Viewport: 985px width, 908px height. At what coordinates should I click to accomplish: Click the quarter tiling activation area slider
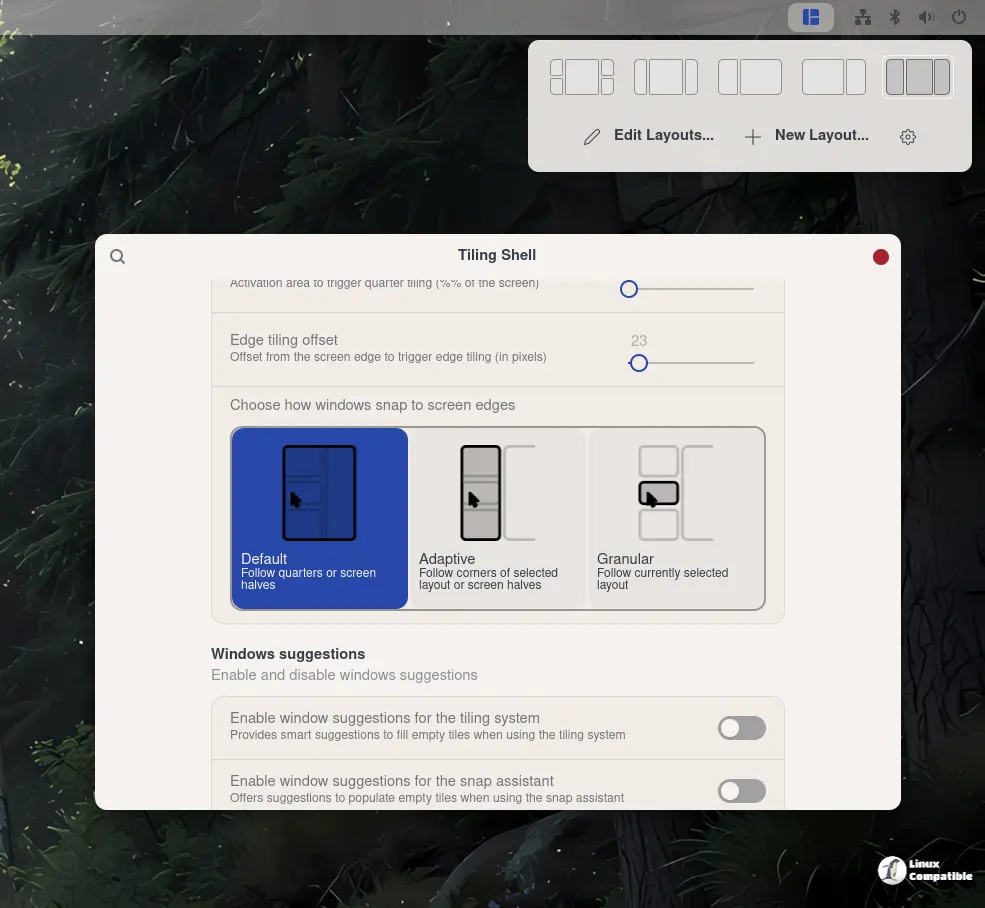click(x=687, y=289)
